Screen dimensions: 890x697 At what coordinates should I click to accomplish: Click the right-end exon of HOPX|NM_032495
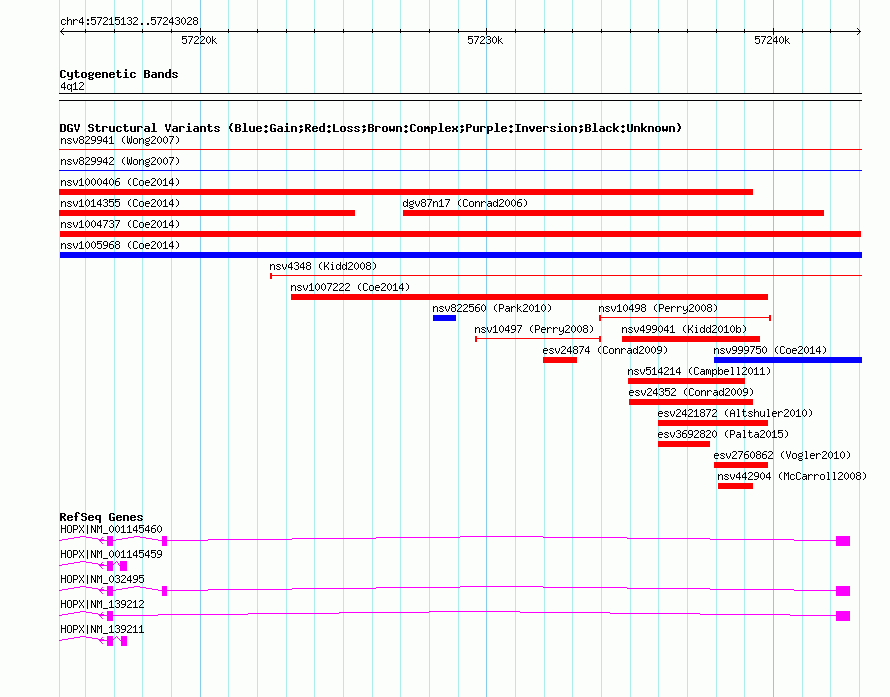843,591
